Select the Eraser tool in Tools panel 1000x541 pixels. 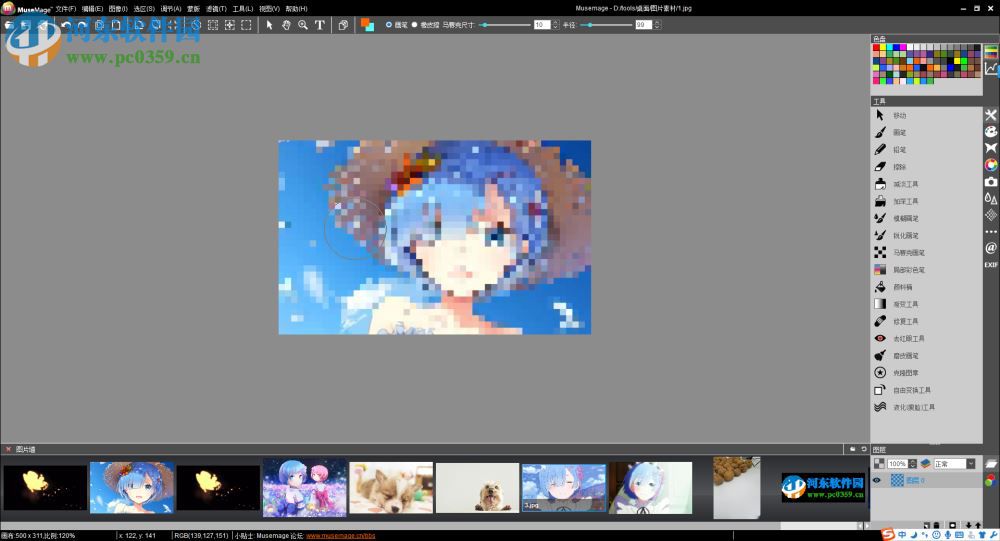coord(880,167)
